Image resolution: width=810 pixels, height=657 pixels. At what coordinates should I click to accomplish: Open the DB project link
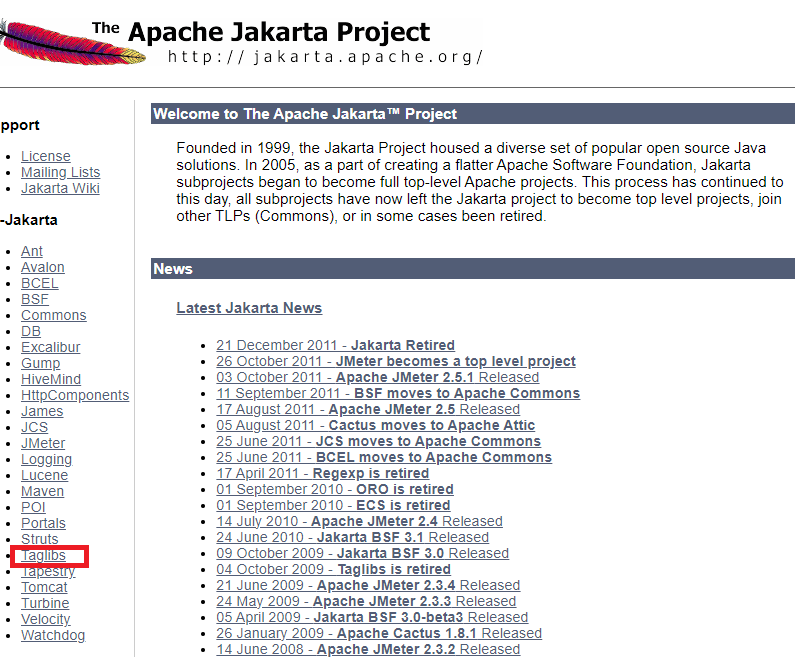pyautogui.click(x=31, y=331)
